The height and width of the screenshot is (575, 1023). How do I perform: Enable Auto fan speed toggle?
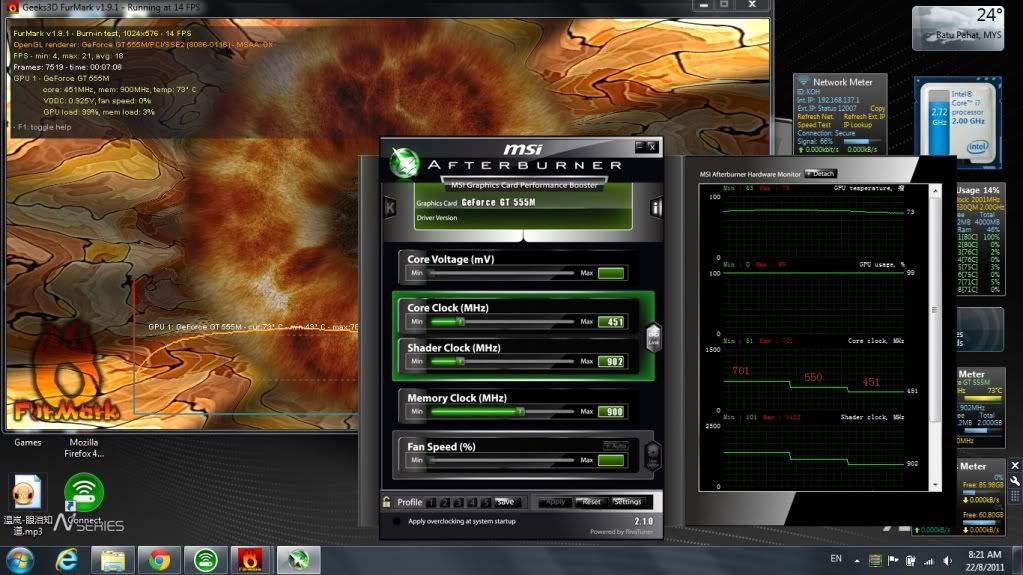(614, 445)
